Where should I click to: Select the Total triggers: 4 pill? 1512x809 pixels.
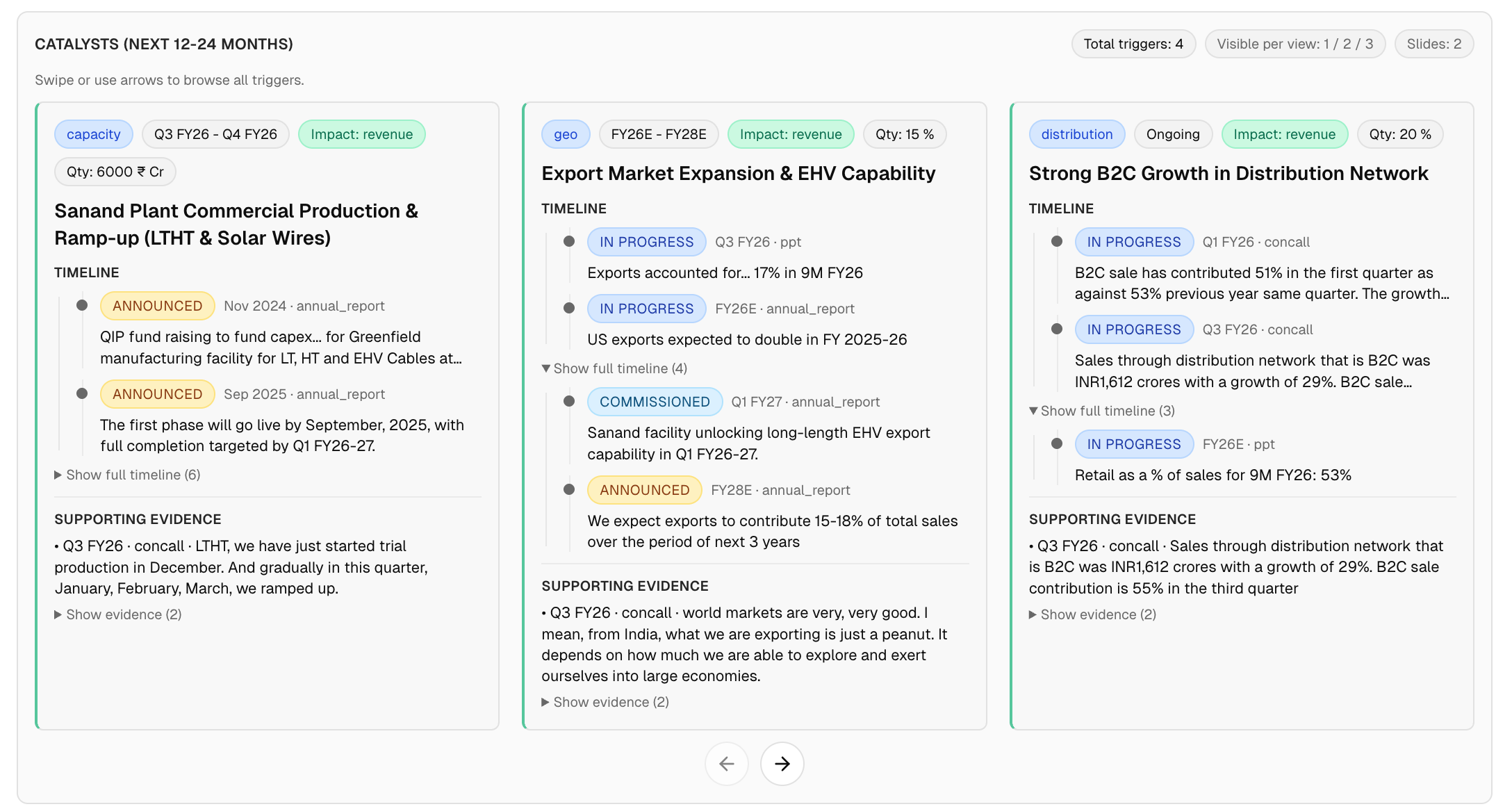coord(1133,44)
